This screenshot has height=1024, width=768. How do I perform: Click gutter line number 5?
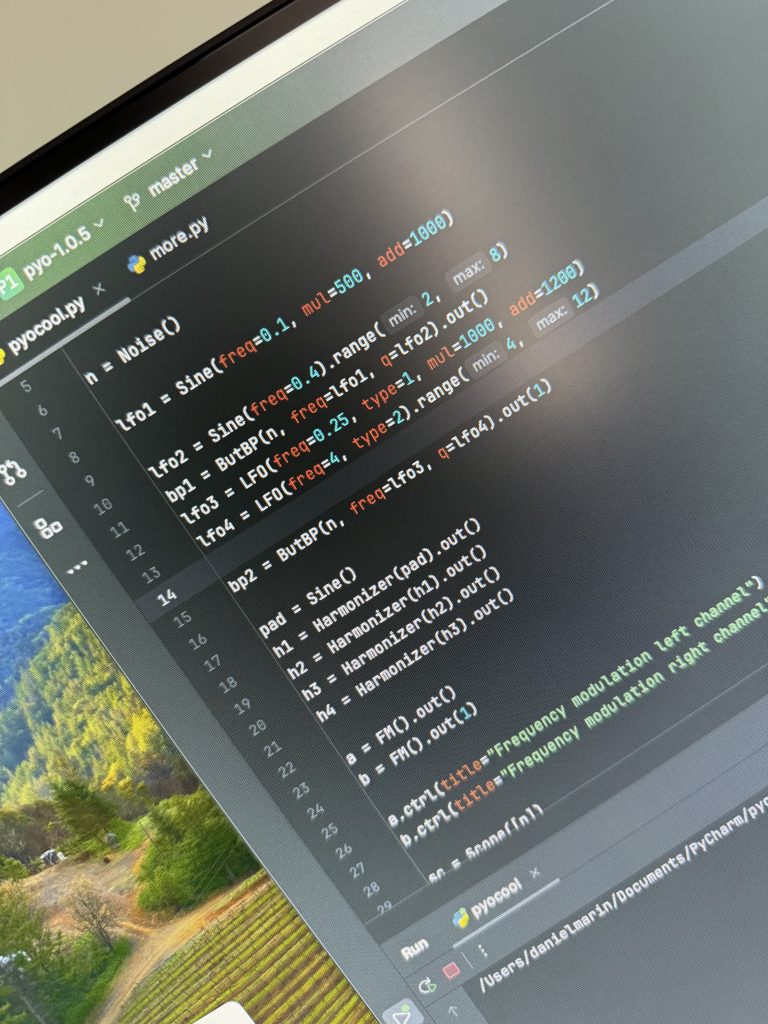(x=26, y=386)
